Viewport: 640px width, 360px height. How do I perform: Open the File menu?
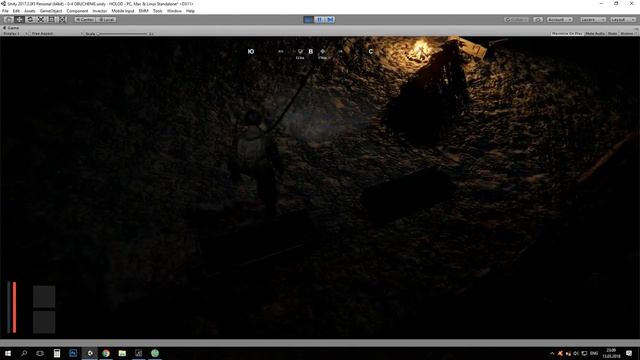(x=5, y=11)
